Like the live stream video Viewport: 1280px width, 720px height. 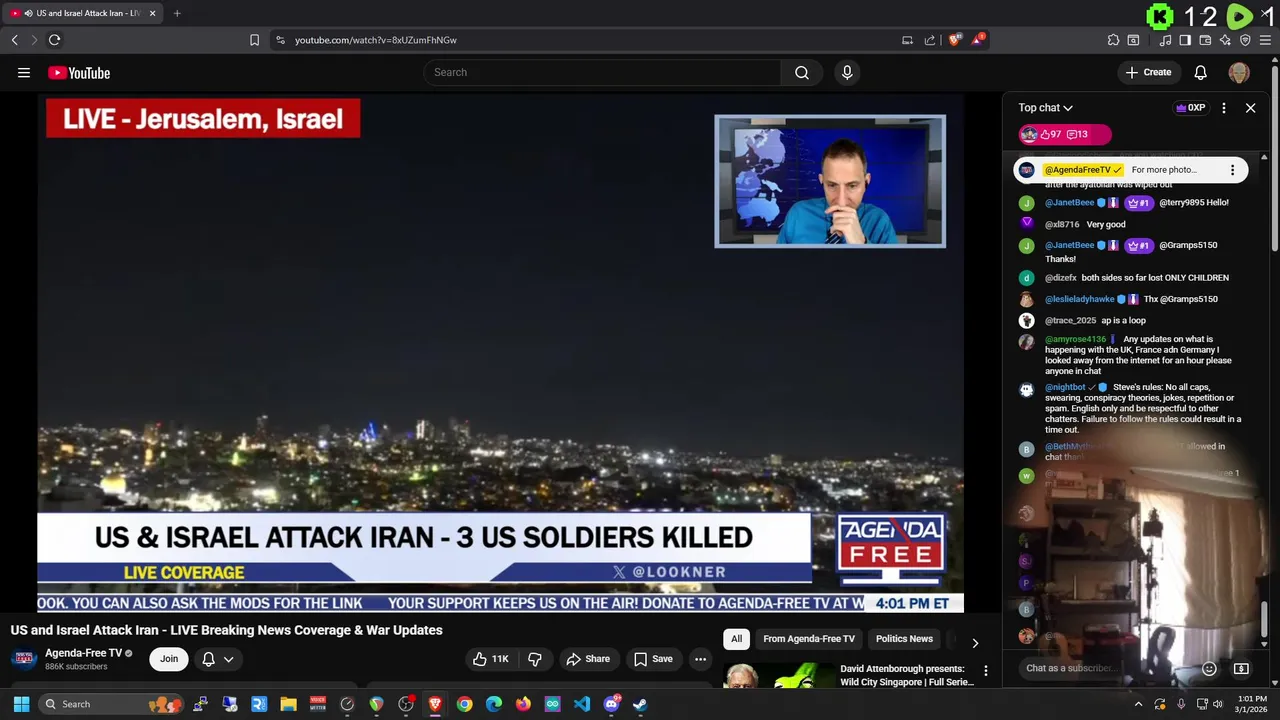491,659
